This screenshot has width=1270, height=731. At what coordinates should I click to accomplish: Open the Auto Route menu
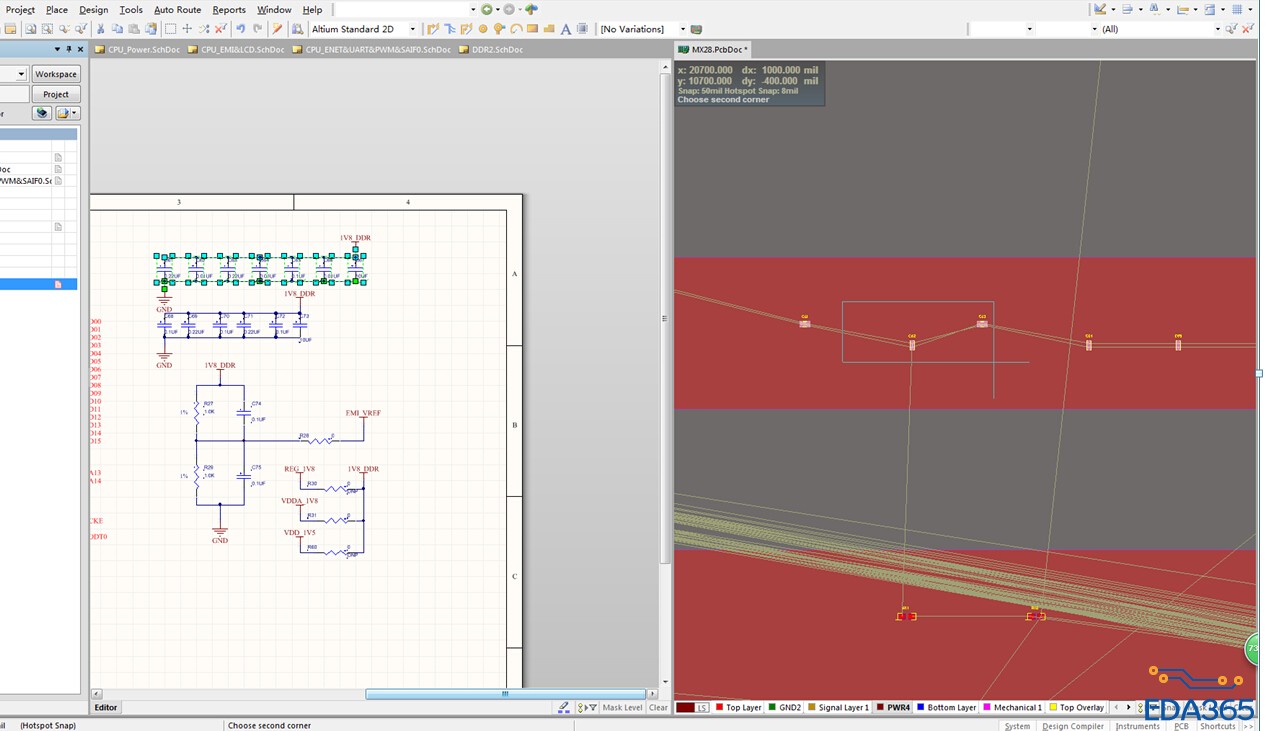tap(177, 10)
